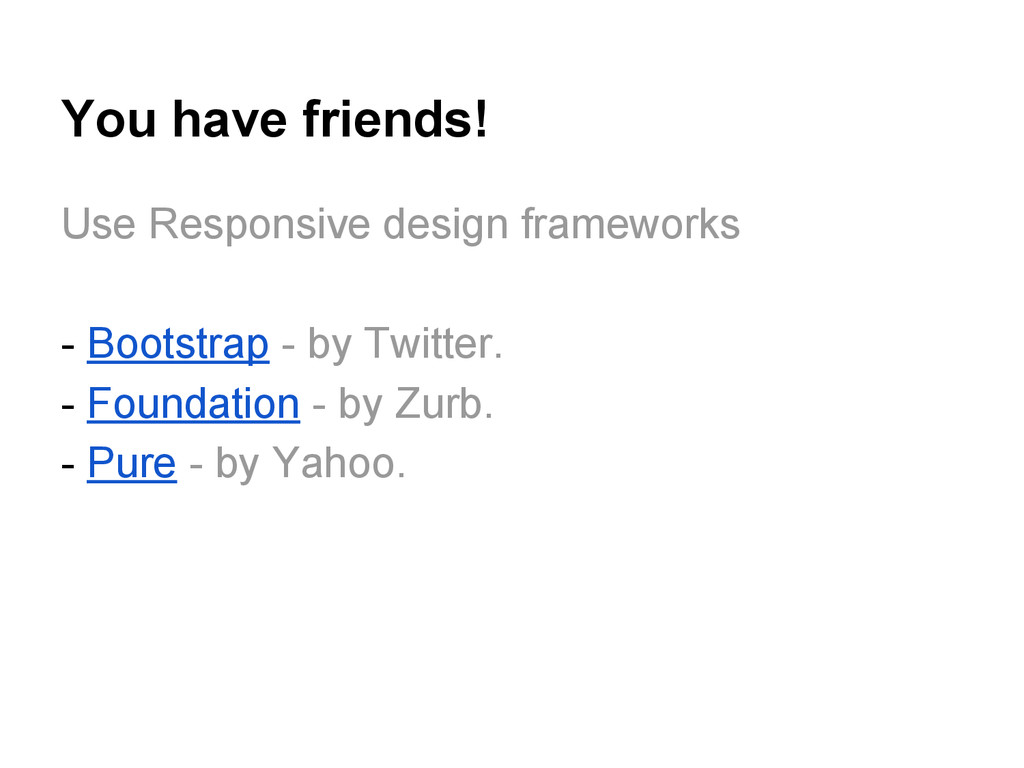Click the word 'Responsive' in the subtitle
Image resolution: width=1024 pixels, height=768 pixels.
[260, 225]
